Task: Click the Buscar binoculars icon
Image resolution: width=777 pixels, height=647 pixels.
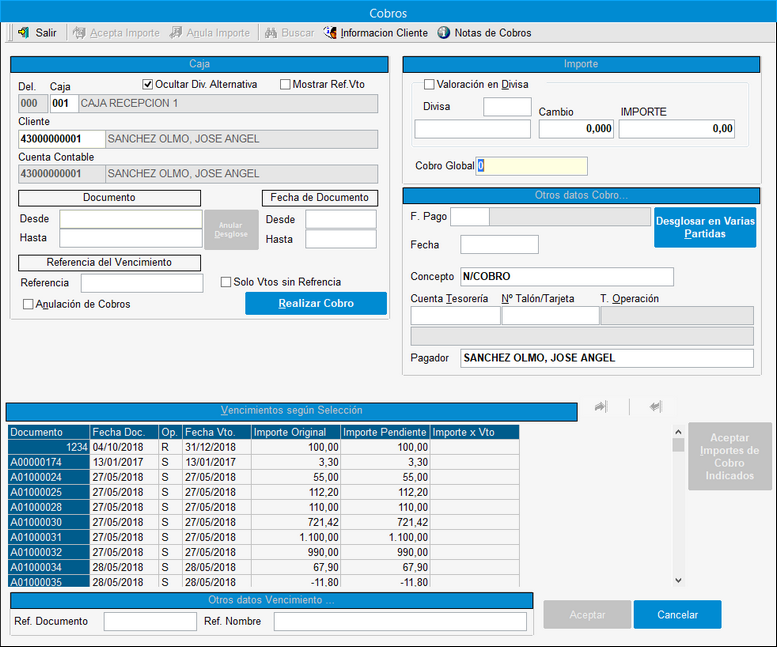Action: pyautogui.click(x=270, y=33)
